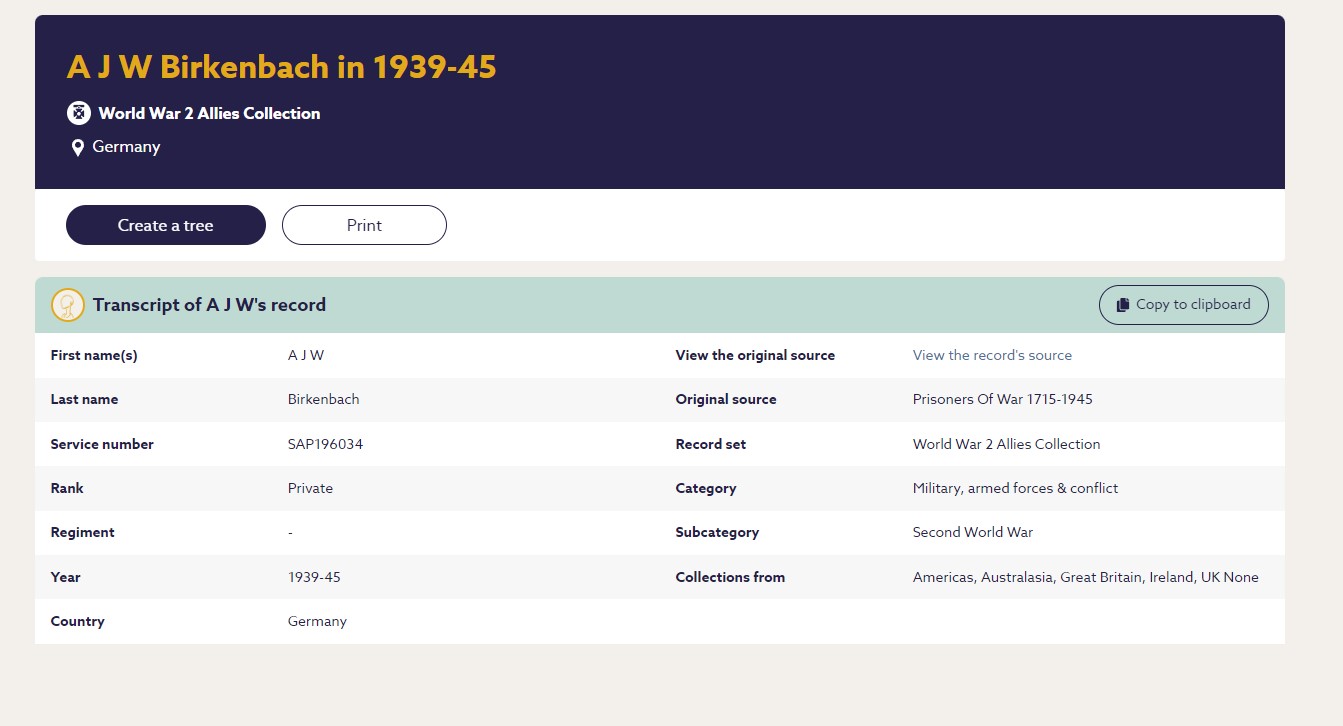Click World War 2 Allies Collection header text
The image size is (1343, 726).
209,113
